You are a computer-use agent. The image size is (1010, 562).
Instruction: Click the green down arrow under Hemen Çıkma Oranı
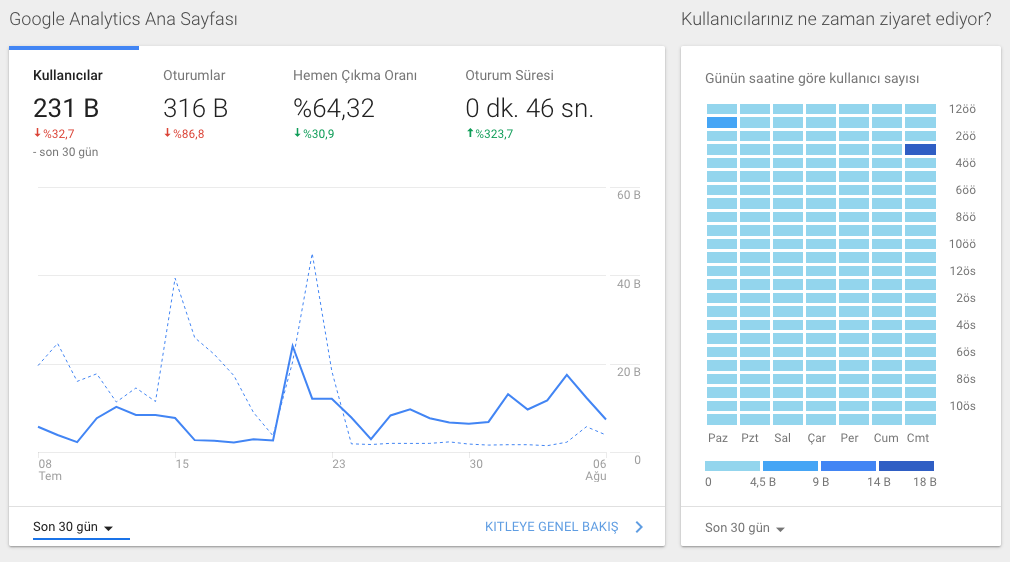[298, 133]
